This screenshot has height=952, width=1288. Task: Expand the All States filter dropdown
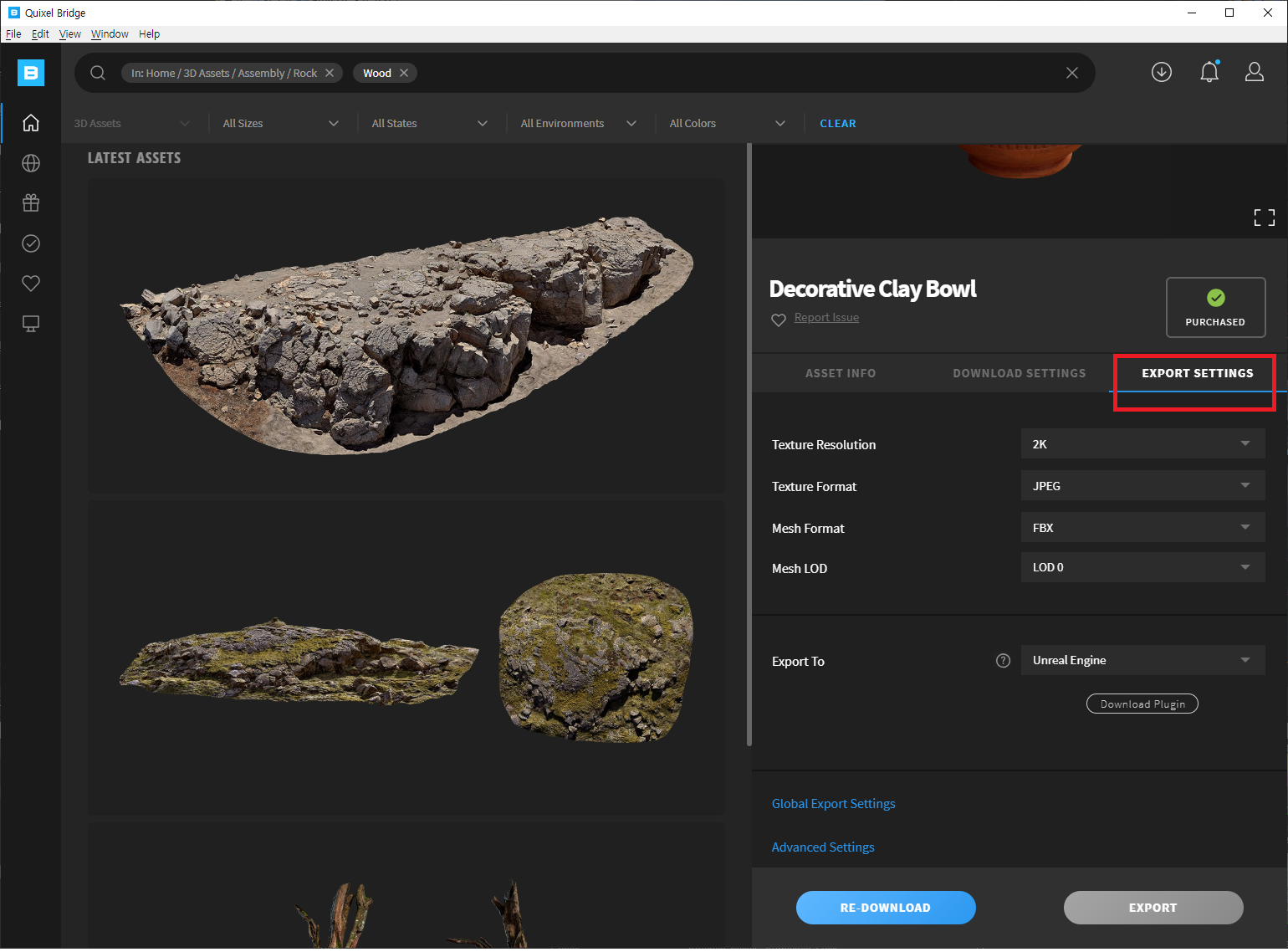click(430, 123)
